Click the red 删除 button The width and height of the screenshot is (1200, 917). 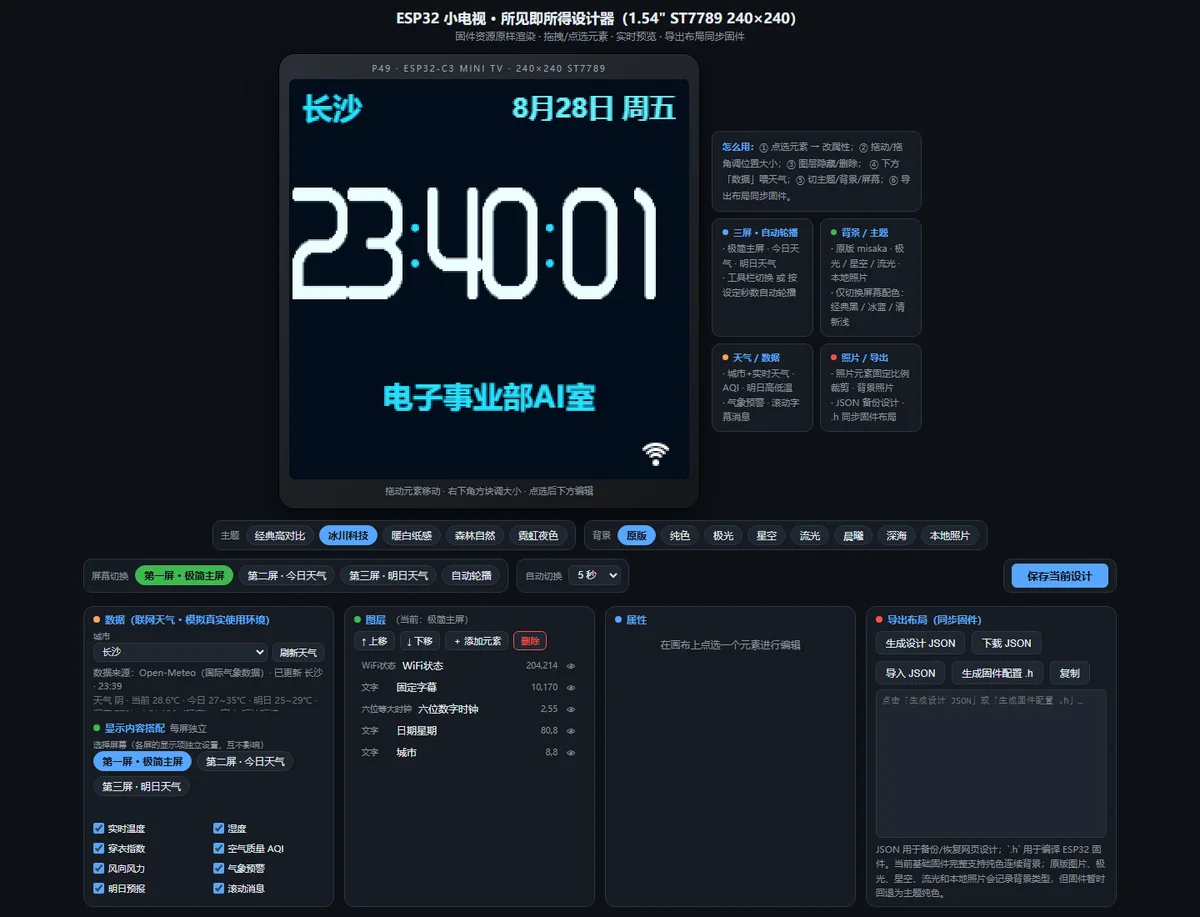pos(530,641)
